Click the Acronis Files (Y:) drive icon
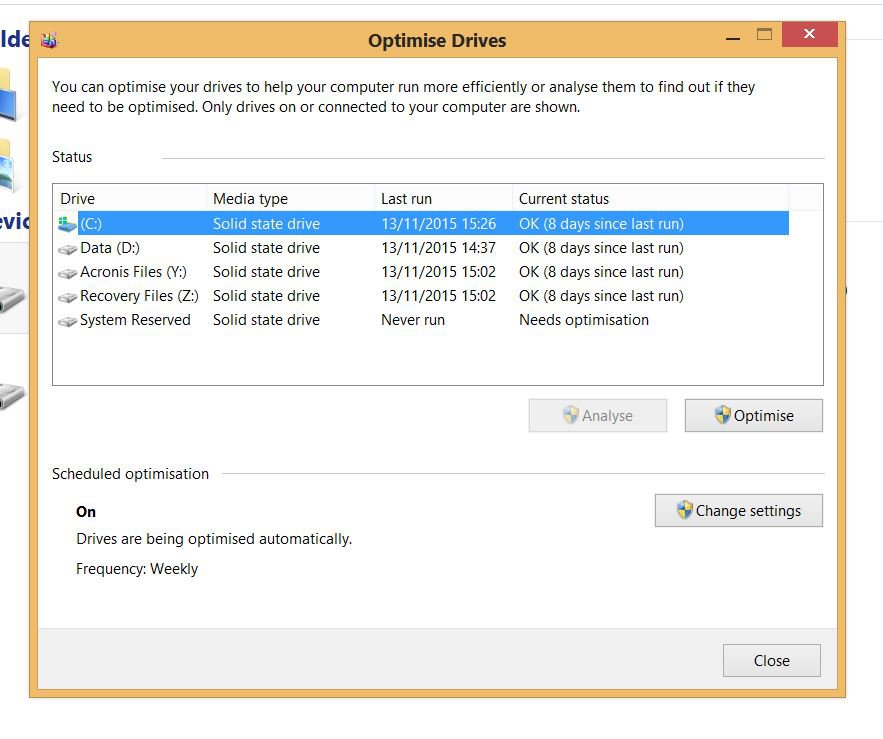The image size is (883, 739). (67, 273)
